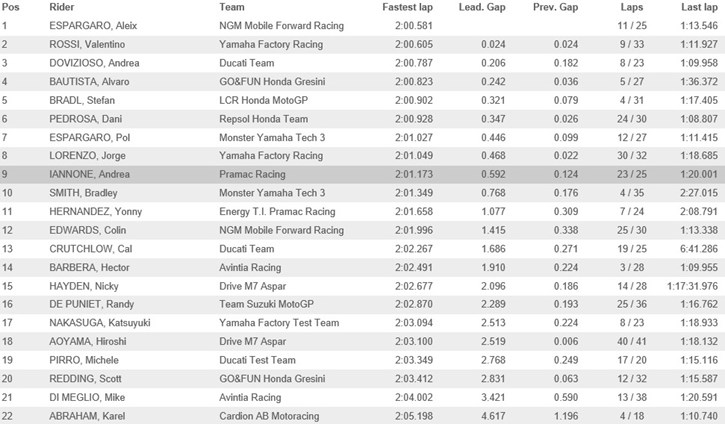This screenshot has width=725, height=424.
Task: Click ABRAHAM, Karel in last row
Action: (87, 416)
